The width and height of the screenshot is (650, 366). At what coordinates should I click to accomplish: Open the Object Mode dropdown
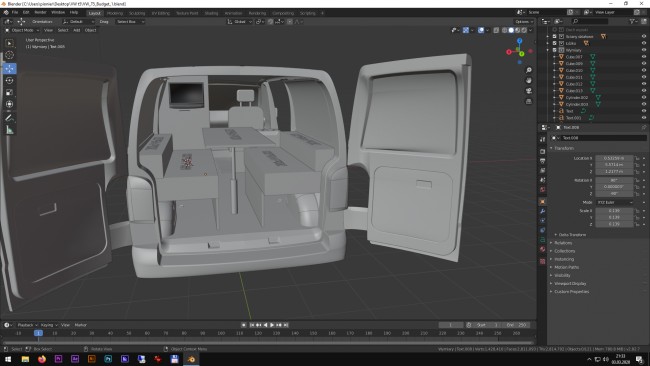(x=22, y=30)
